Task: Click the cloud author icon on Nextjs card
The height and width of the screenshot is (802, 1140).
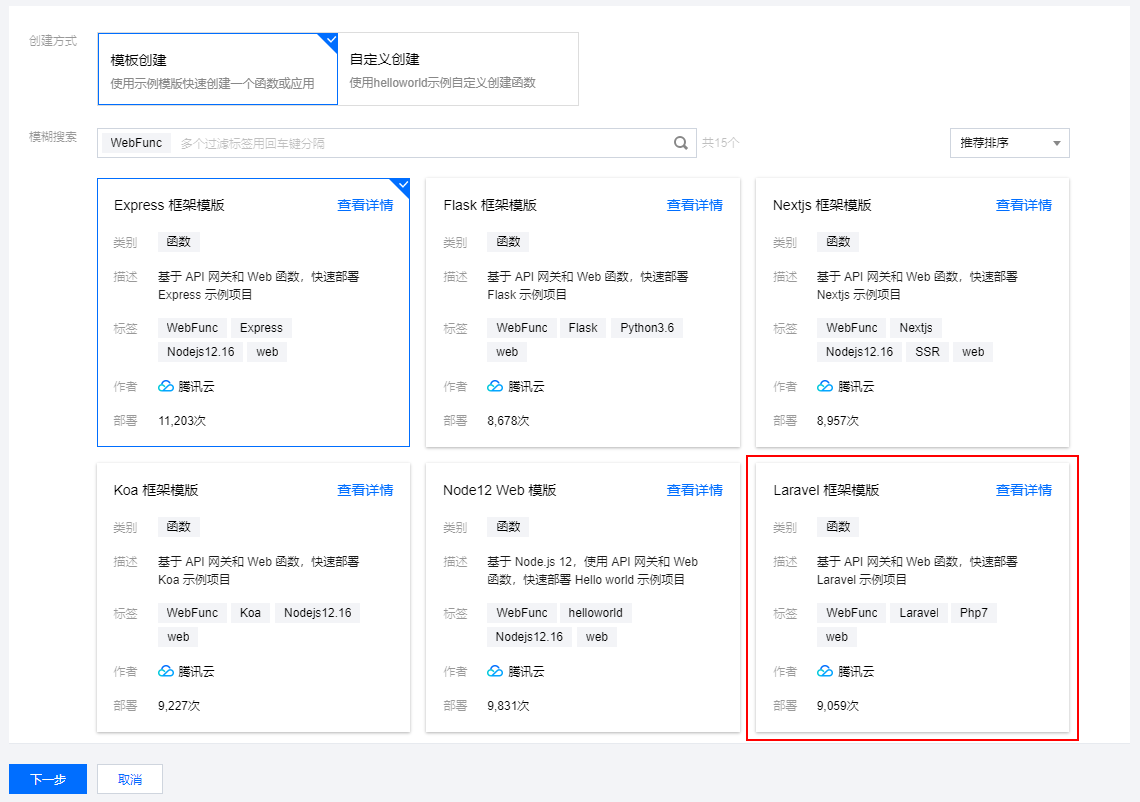Action: pyautogui.click(x=824, y=386)
